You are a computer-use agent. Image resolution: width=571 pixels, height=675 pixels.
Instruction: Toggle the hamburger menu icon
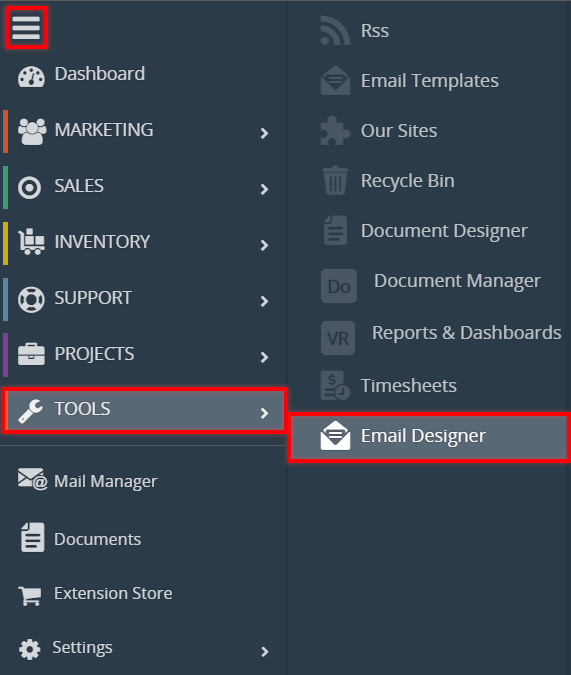[26, 28]
